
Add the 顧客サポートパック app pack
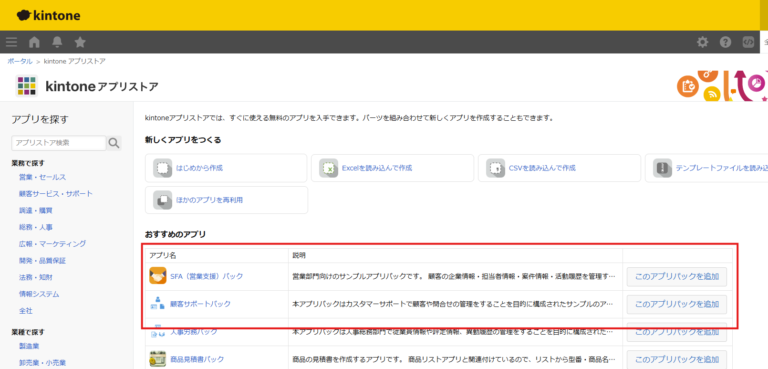click(676, 304)
